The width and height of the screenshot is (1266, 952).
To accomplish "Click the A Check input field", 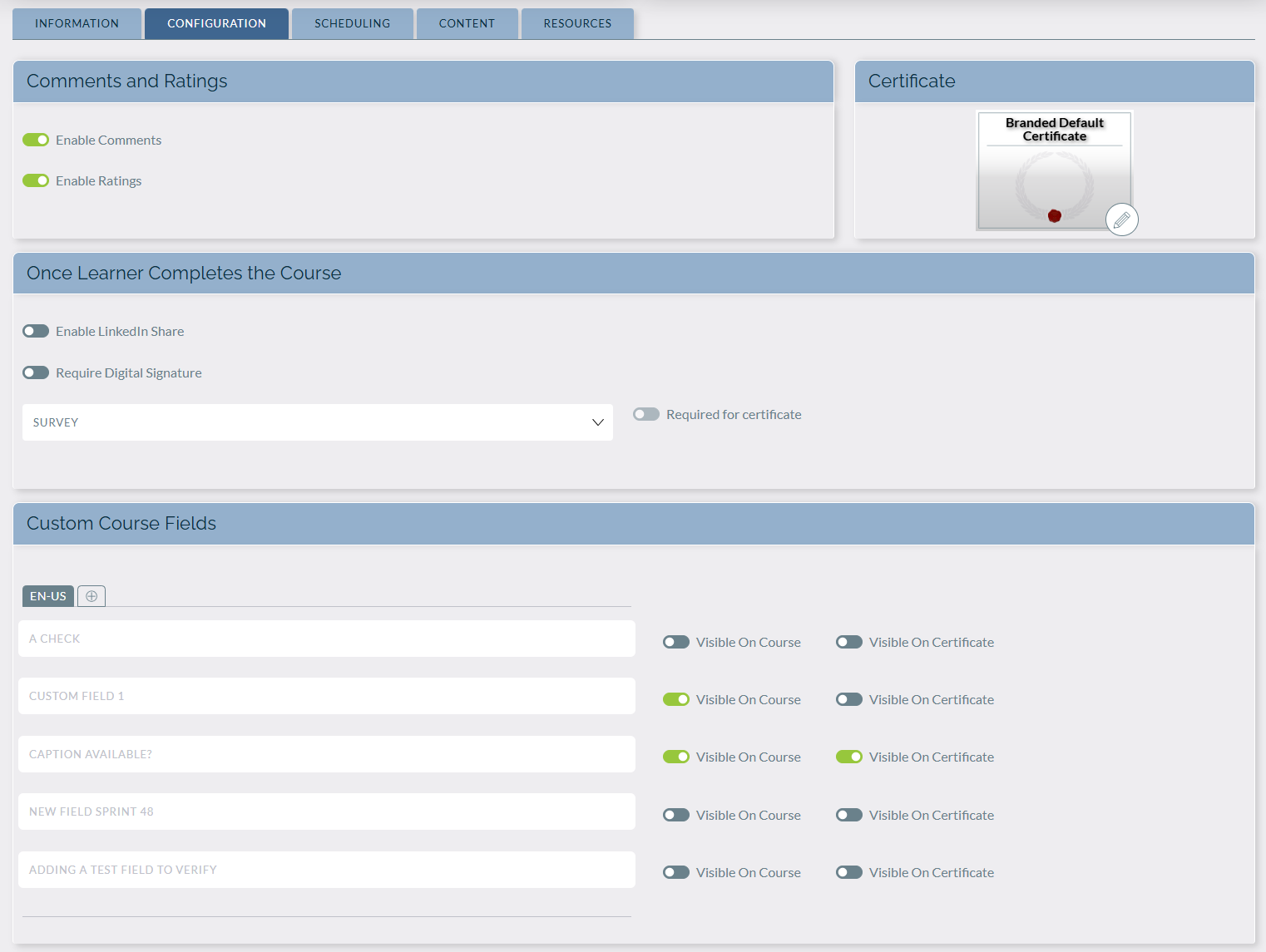I will (326, 639).
